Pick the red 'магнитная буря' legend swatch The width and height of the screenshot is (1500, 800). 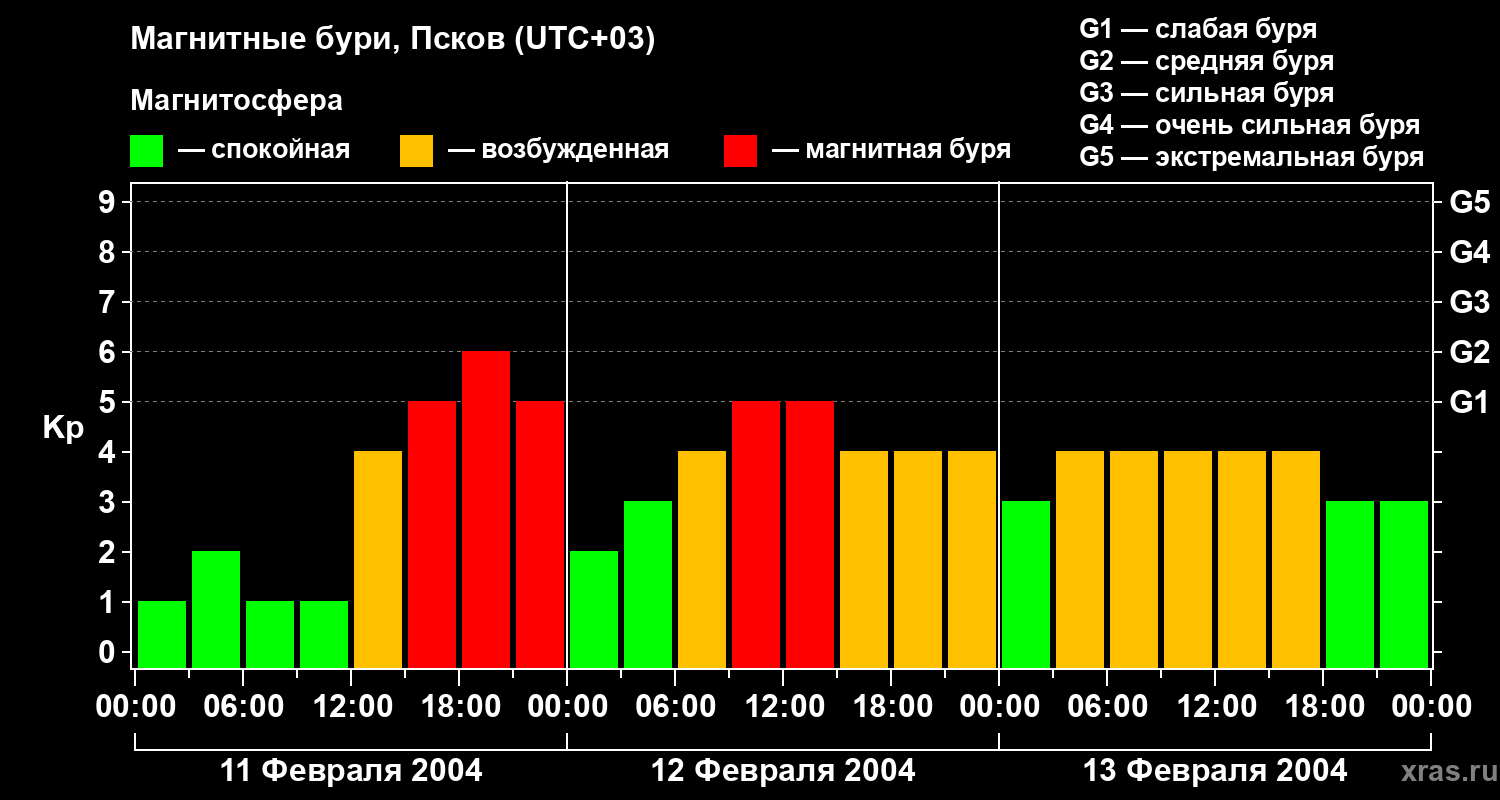tap(740, 151)
